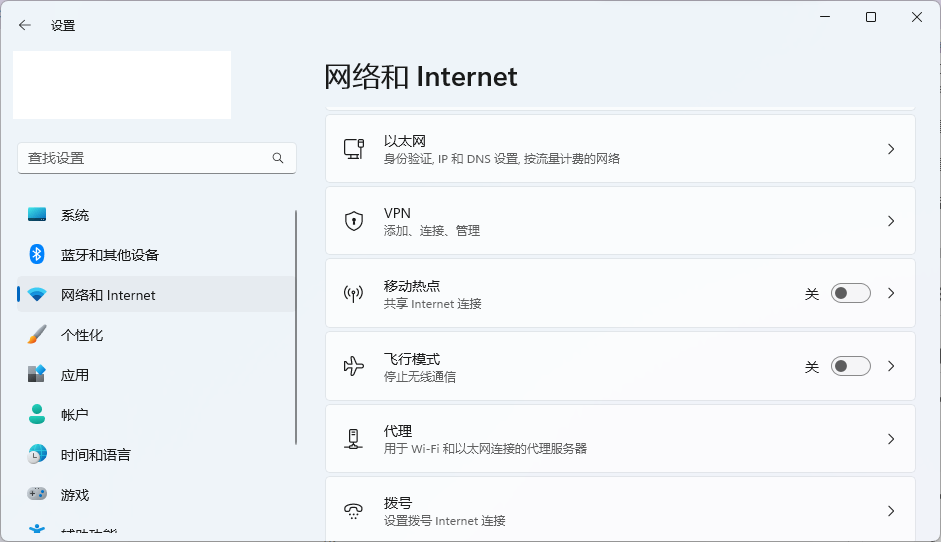Click the 移动热点 hotspot antenna icon
The width and height of the screenshot is (941, 542).
(353, 294)
